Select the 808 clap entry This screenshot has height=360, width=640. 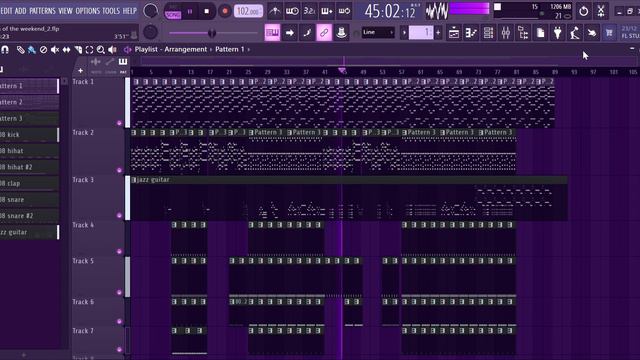click(29, 183)
